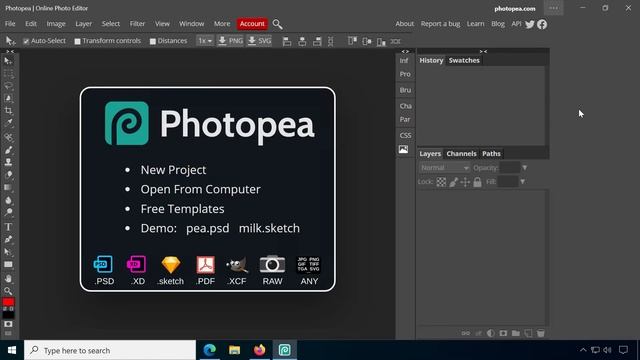Toggle lock image pixels brush icon
This screenshot has height=360, width=640.
pyautogui.click(x=453, y=182)
